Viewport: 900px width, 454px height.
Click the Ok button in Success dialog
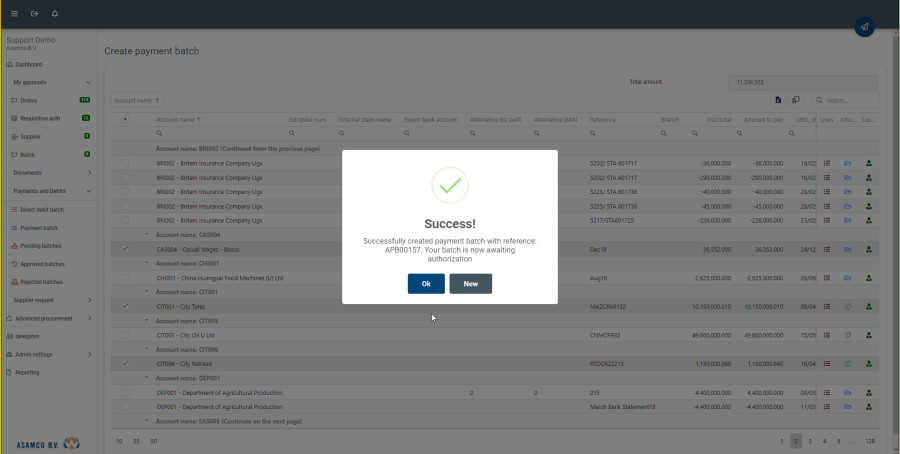coord(426,284)
